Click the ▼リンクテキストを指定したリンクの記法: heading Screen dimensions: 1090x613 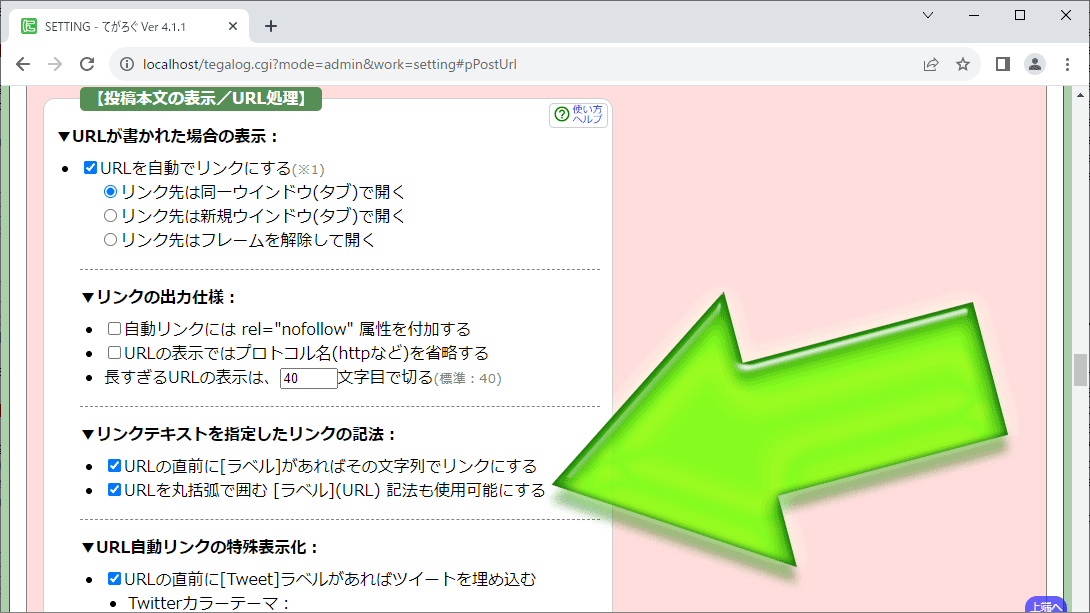click(239, 434)
